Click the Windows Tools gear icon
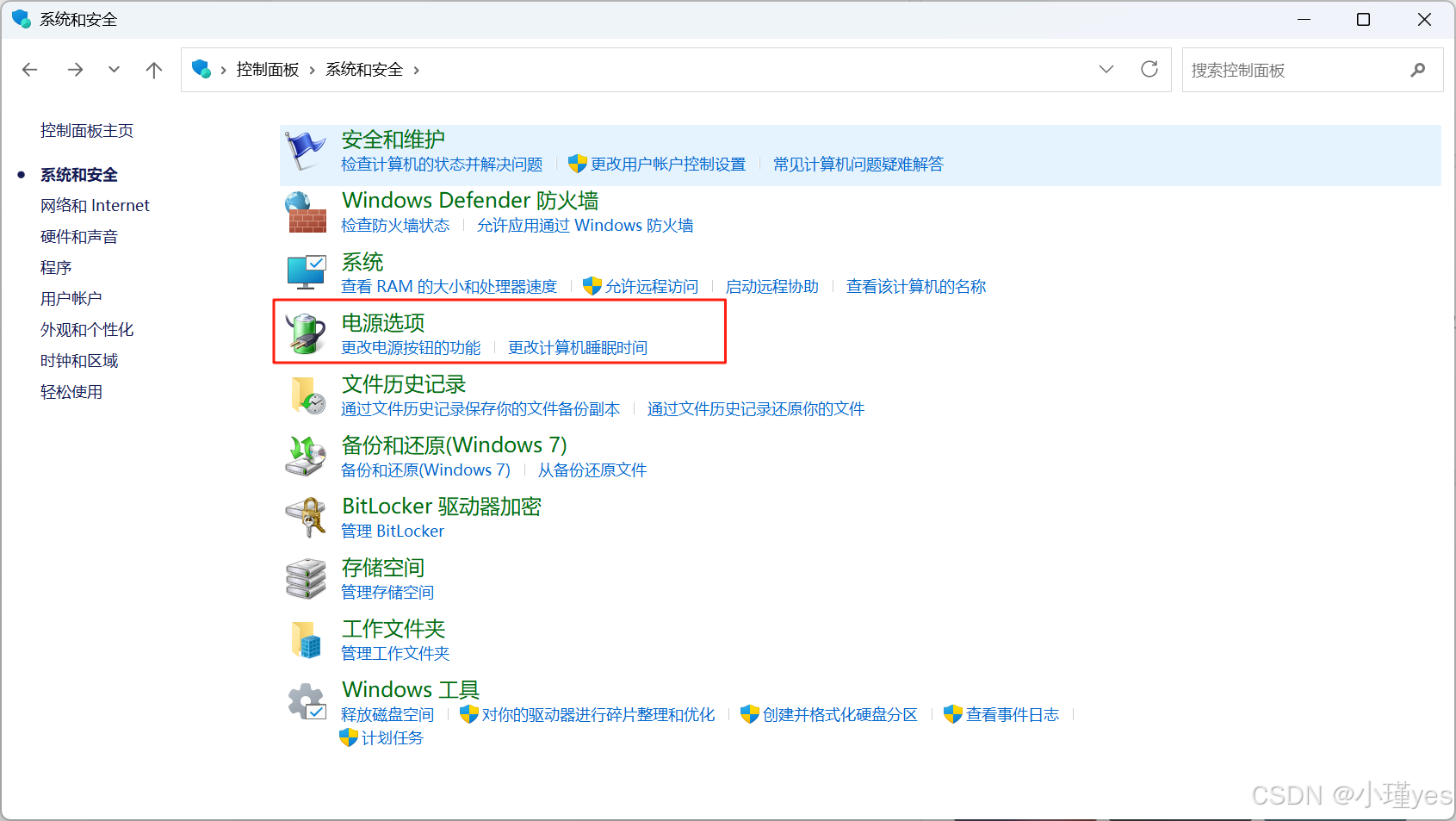 pos(306,701)
